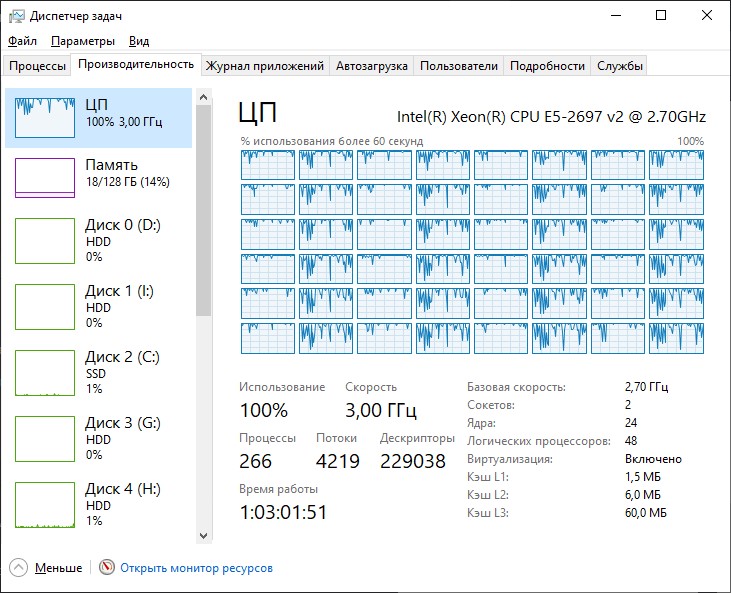This screenshot has height=593, width=731.
Task: Switch to the Процессы tab
Action: [37, 66]
